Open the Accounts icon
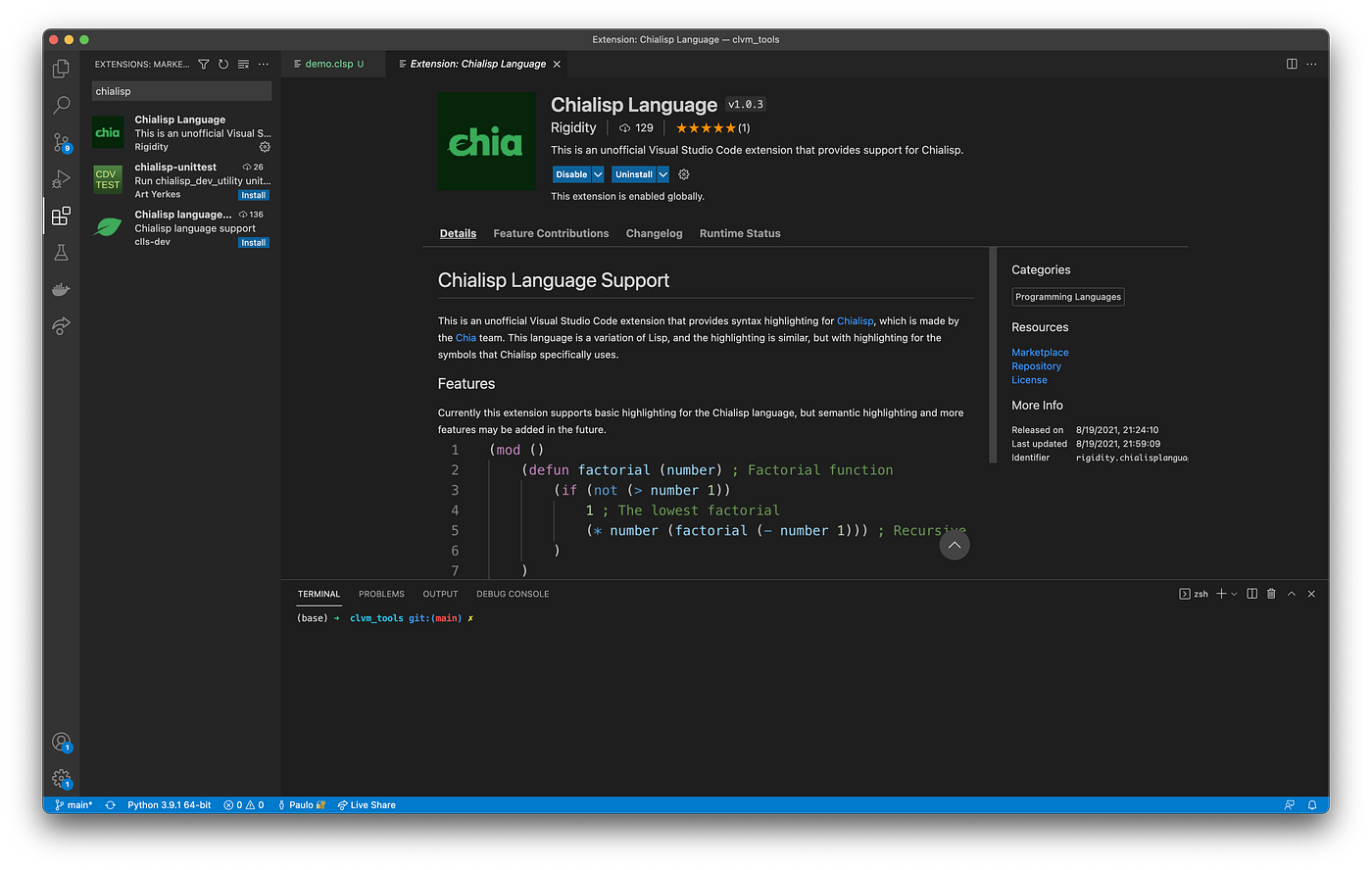1372x870 pixels. [x=61, y=743]
